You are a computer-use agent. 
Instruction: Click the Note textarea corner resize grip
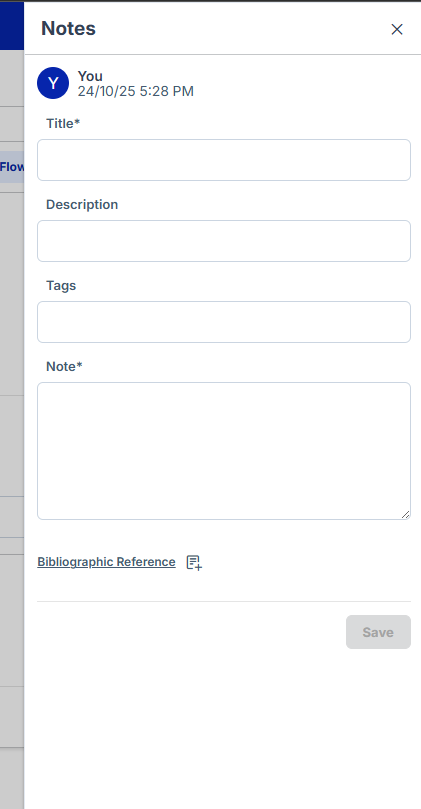point(406,514)
